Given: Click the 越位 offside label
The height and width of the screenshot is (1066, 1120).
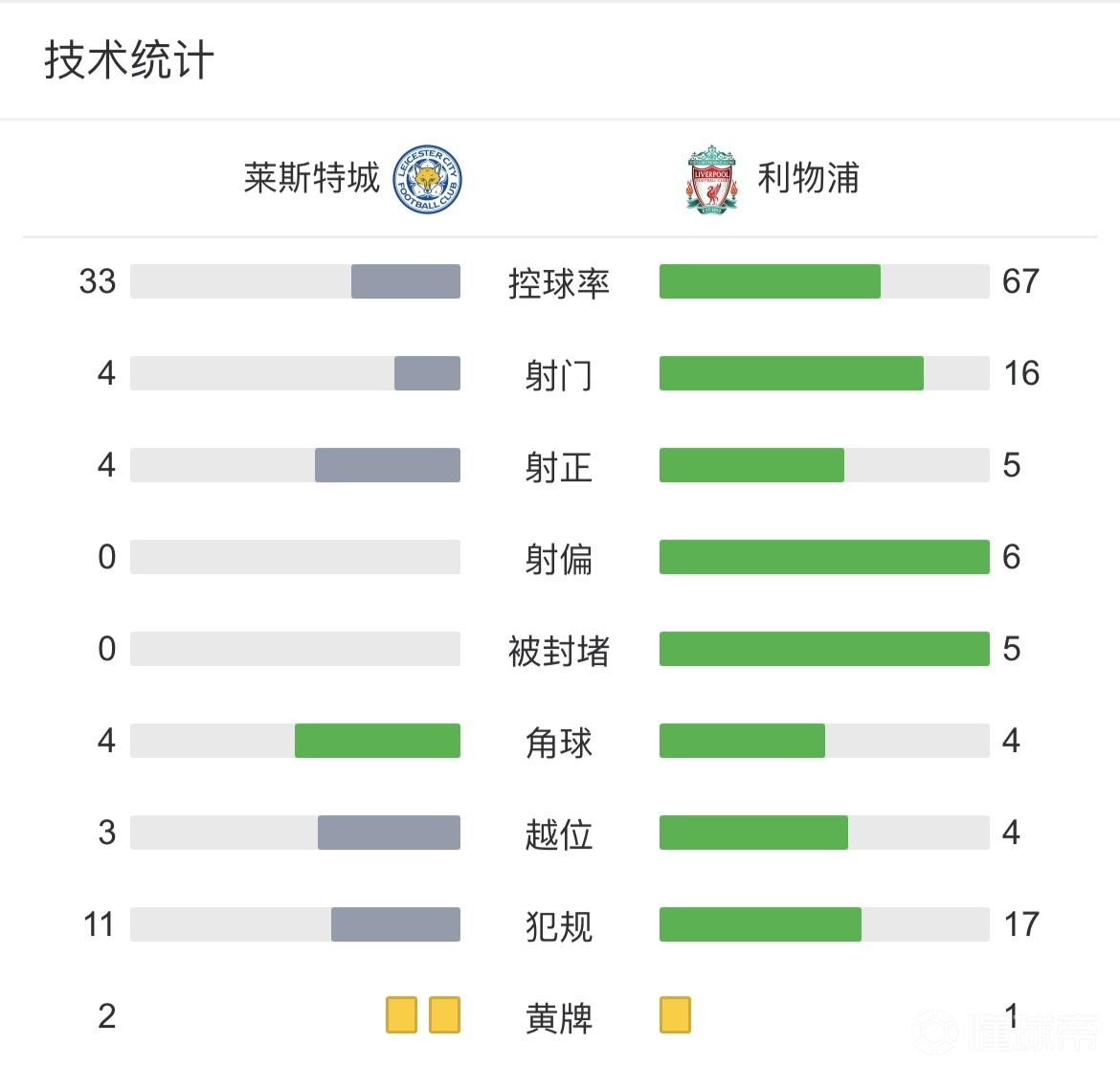Looking at the screenshot, I should pos(559,834).
